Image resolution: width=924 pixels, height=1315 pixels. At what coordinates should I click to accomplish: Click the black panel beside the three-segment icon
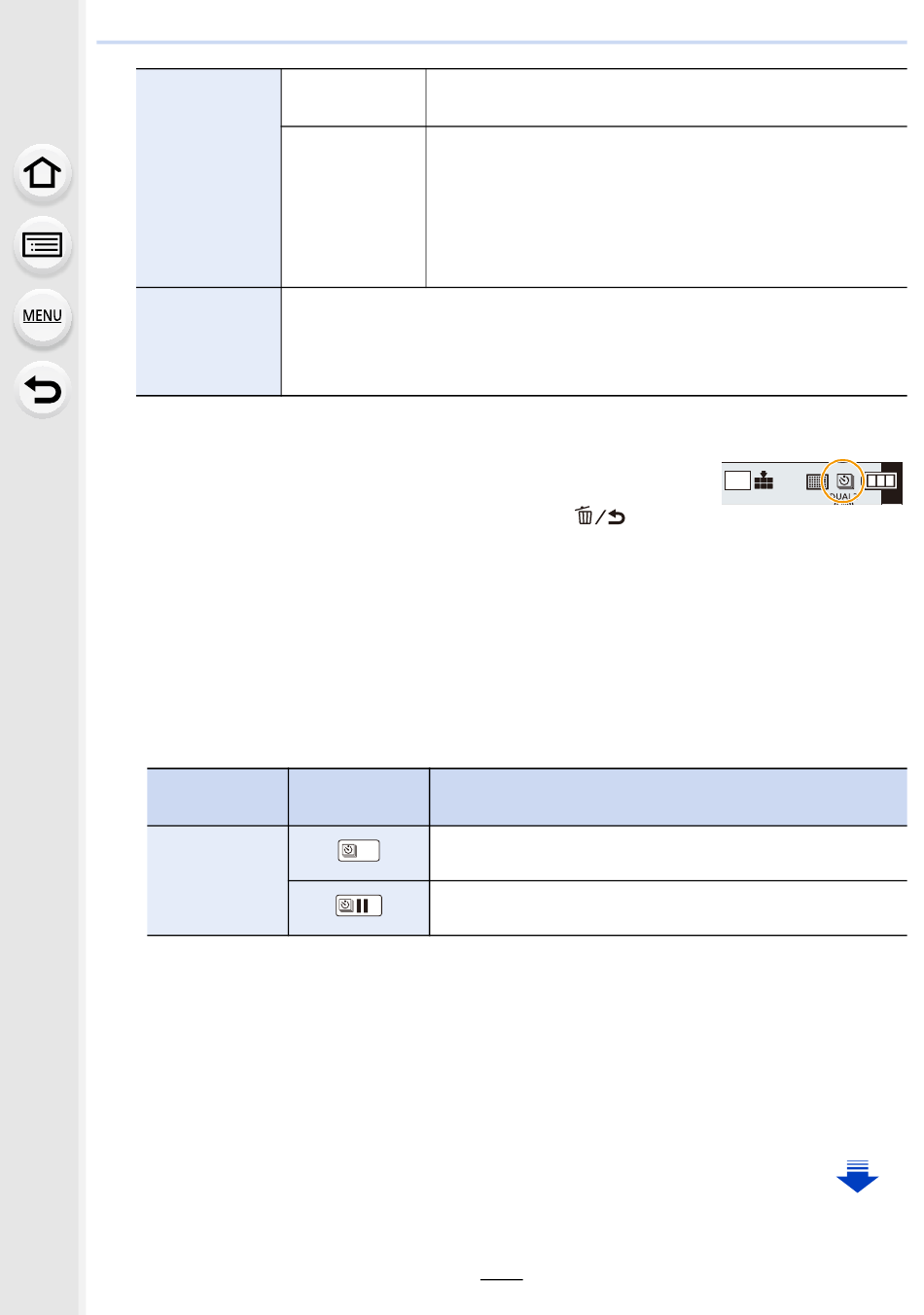(x=892, y=482)
